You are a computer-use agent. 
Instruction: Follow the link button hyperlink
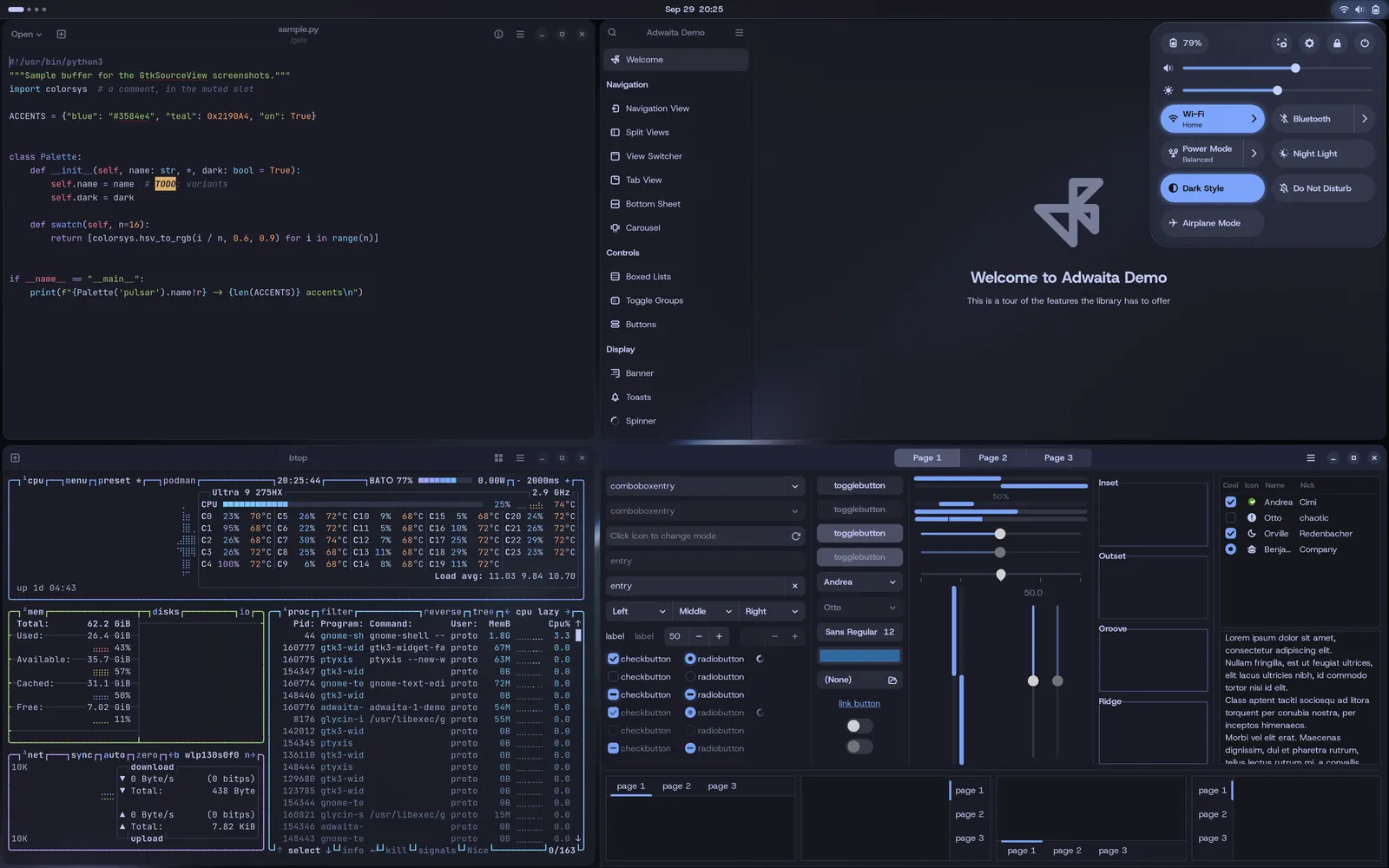(x=859, y=704)
